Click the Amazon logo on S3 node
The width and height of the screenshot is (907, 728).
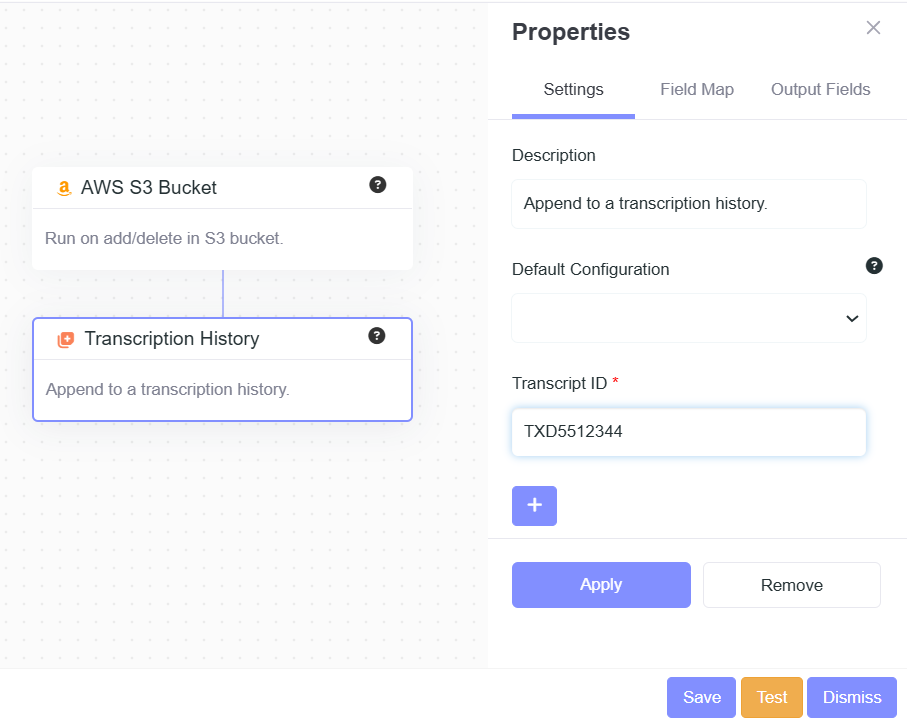point(65,188)
